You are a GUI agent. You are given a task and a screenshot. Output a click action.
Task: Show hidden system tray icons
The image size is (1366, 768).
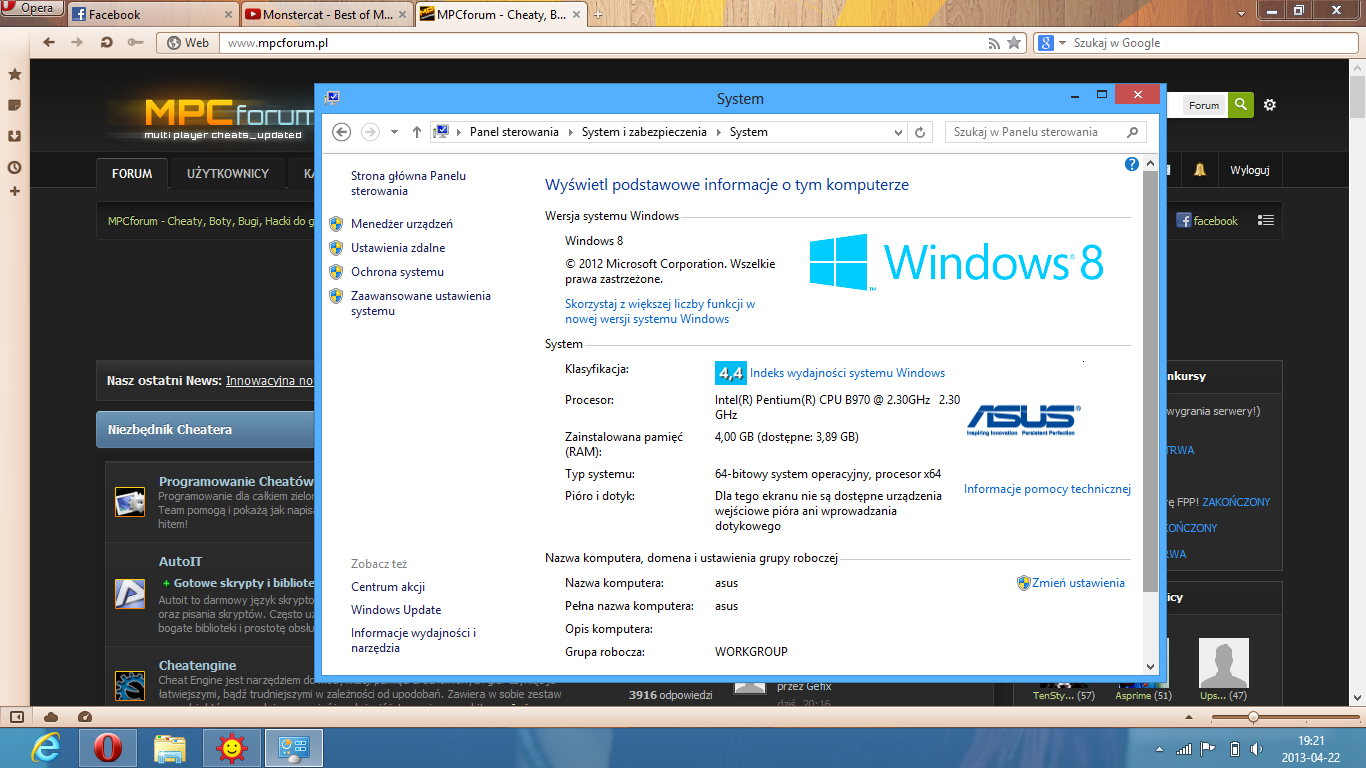pos(1160,749)
